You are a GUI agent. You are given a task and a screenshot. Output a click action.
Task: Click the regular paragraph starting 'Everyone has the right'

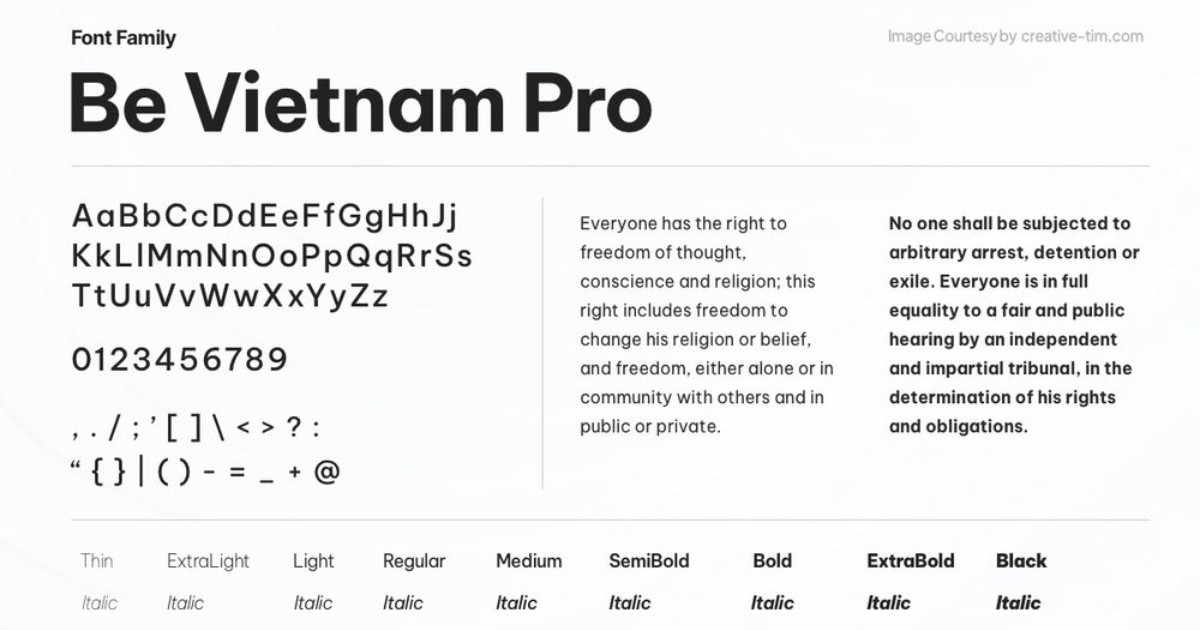pyautogui.click(x=707, y=325)
